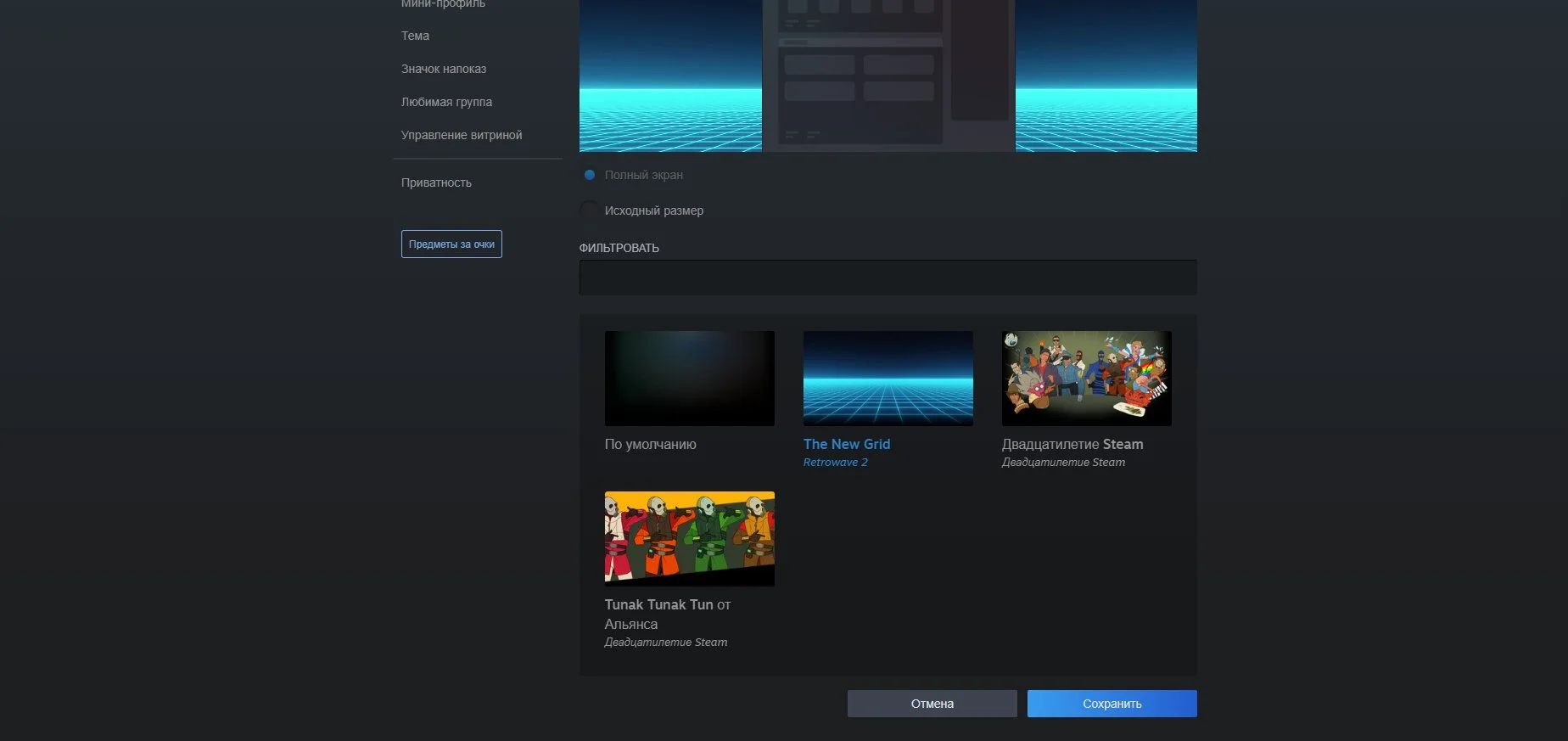The image size is (1568, 741).
Task: Select the Исходный размер radio option
Action: [x=590, y=210]
